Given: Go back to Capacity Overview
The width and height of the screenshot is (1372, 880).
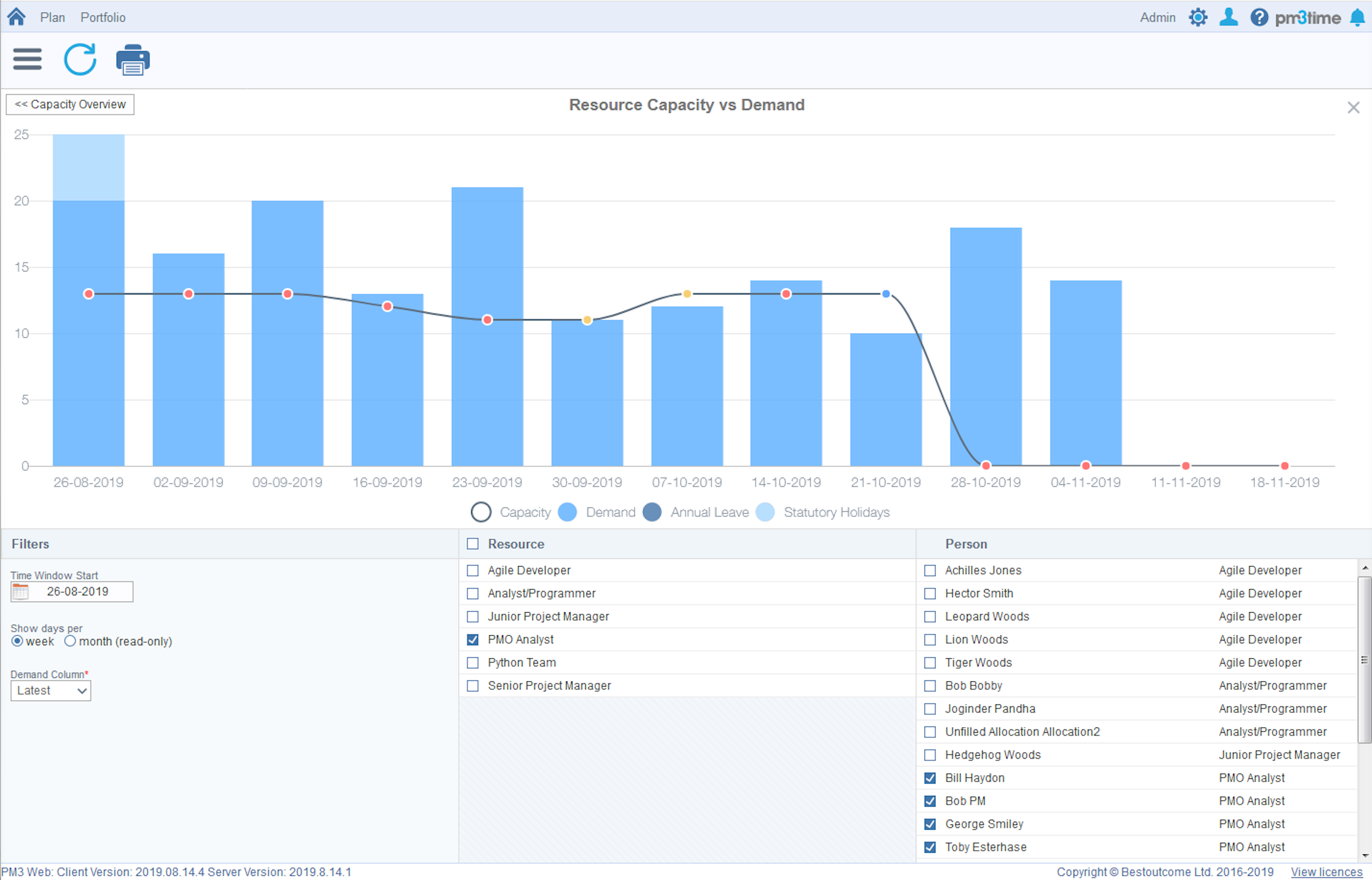Looking at the screenshot, I should 70,105.
